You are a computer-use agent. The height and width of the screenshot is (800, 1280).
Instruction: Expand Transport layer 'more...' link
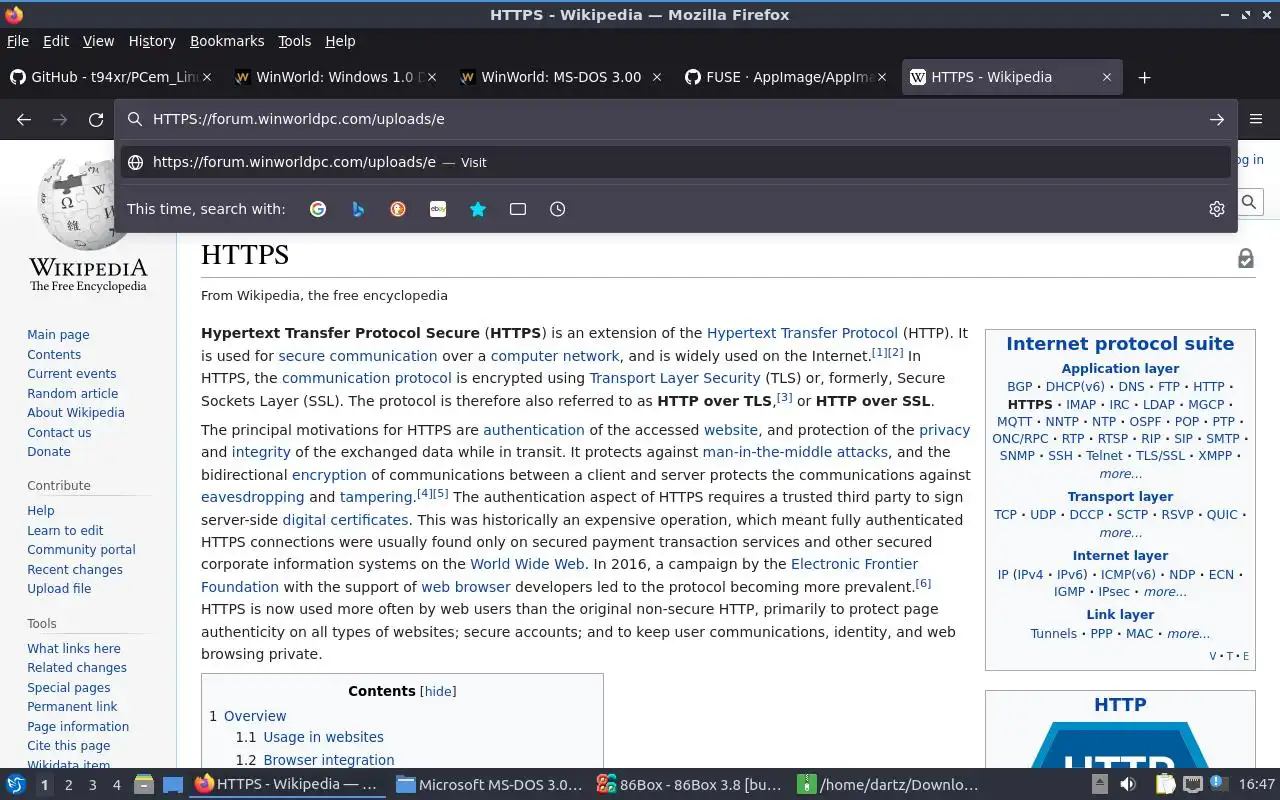pos(1120,533)
